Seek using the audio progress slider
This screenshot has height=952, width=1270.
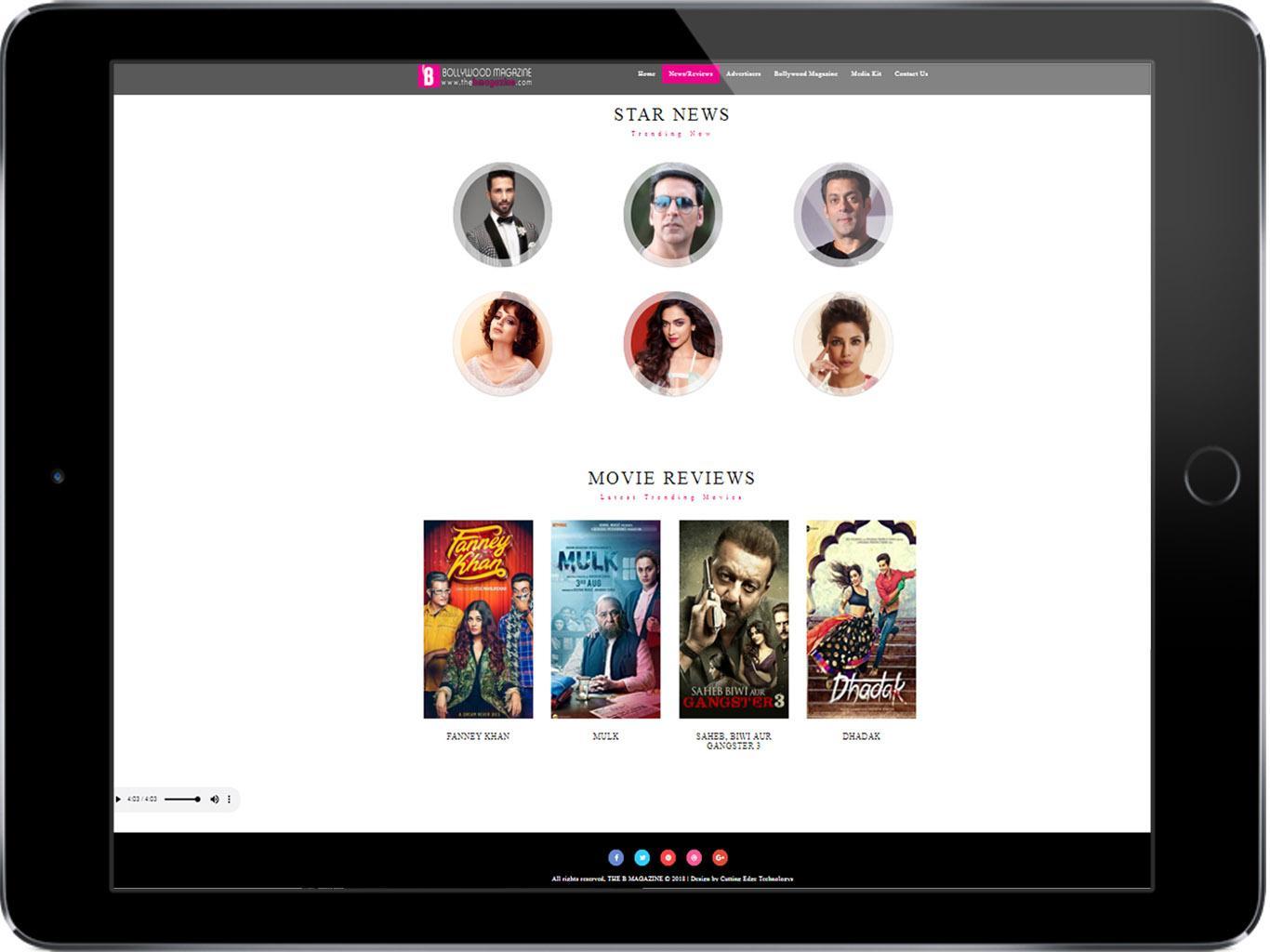(182, 800)
